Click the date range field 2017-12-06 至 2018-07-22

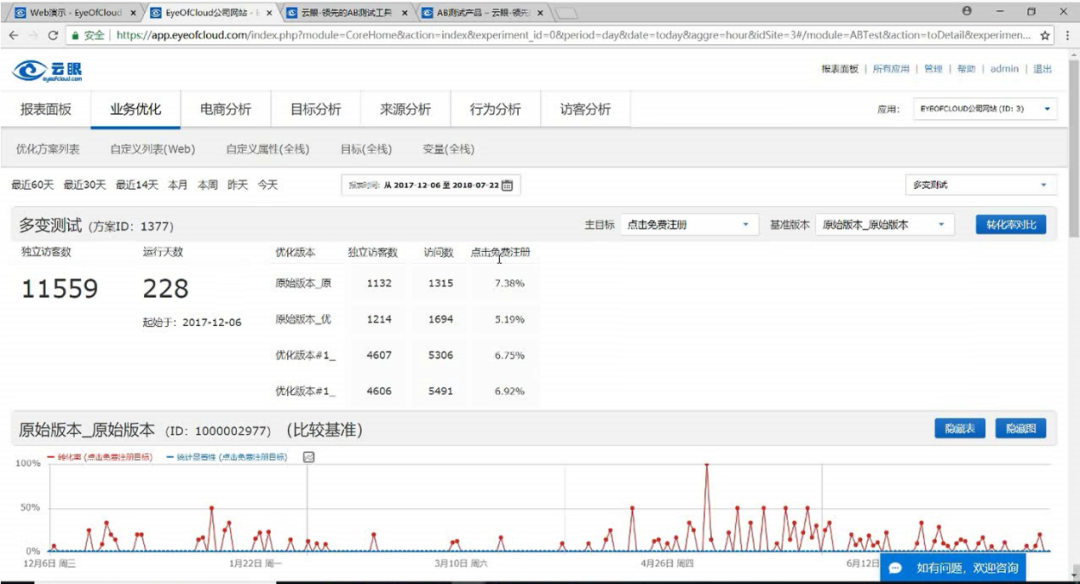point(430,185)
